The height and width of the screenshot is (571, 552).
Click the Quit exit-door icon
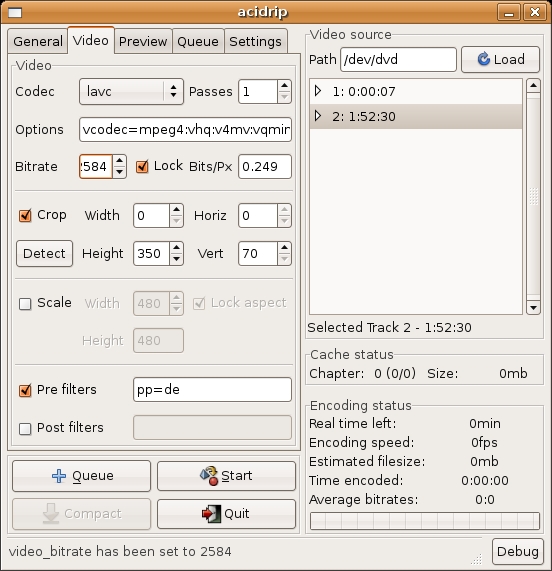click(x=211, y=513)
